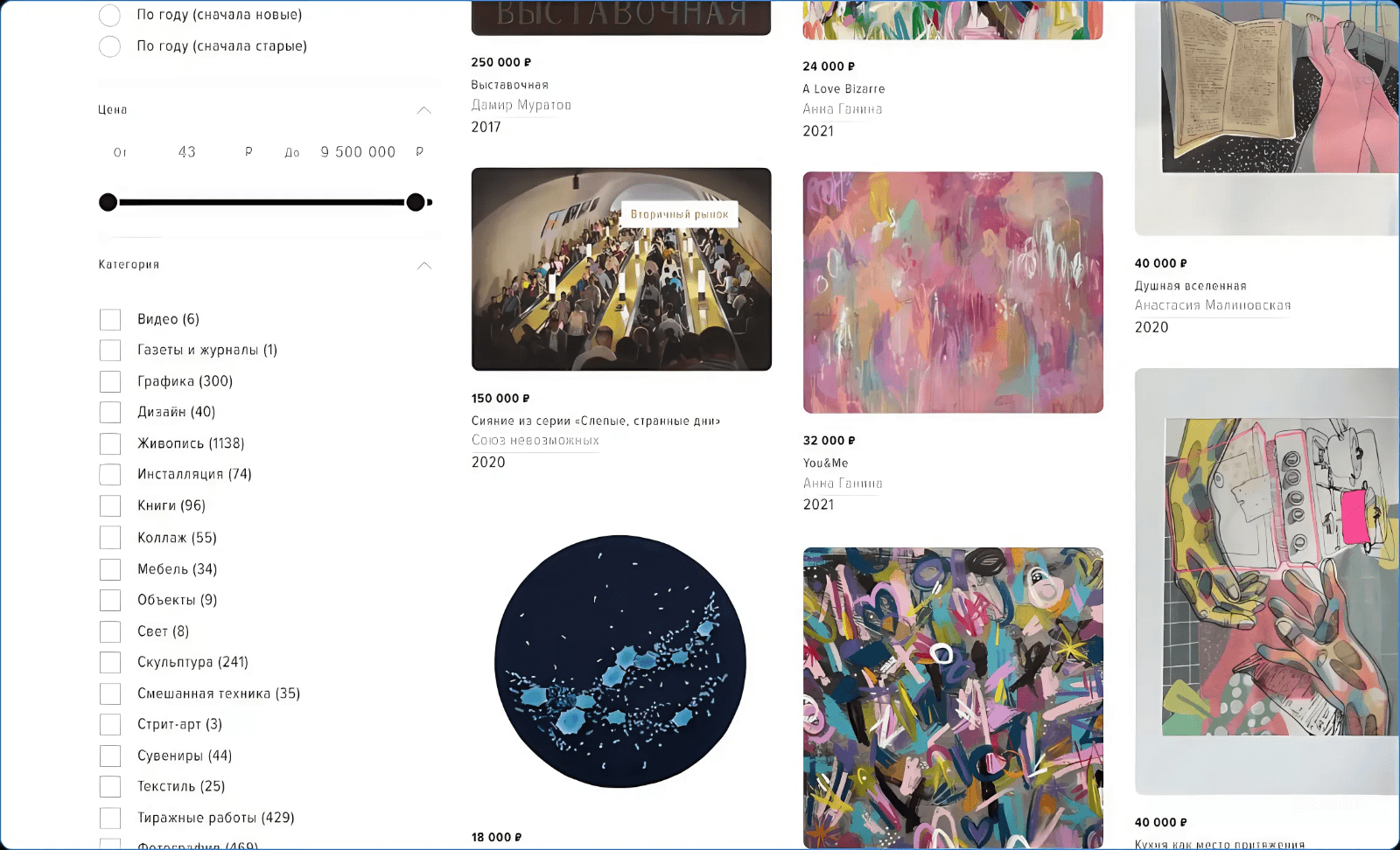This screenshot has width=1400, height=850.
Task: Open artist link Анастасия Малиновская
Action: pos(1213,305)
